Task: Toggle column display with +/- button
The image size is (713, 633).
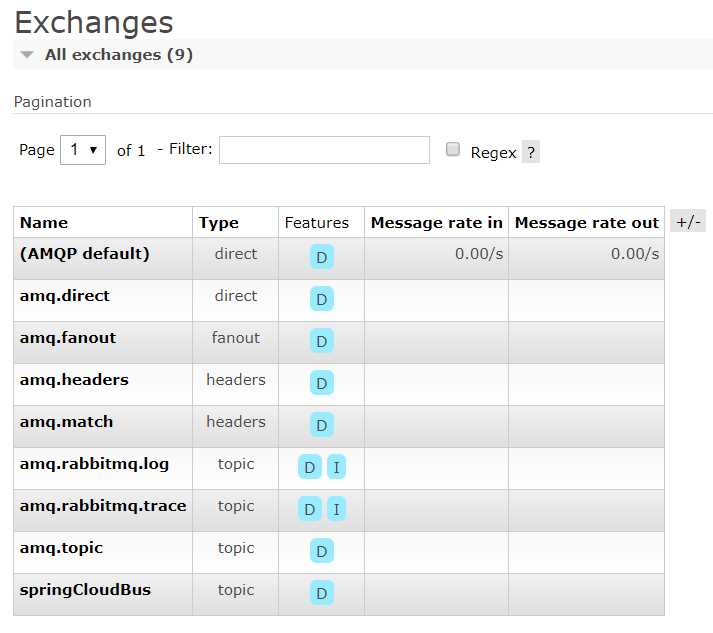Action: pyautogui.click(x=688, y=222)
